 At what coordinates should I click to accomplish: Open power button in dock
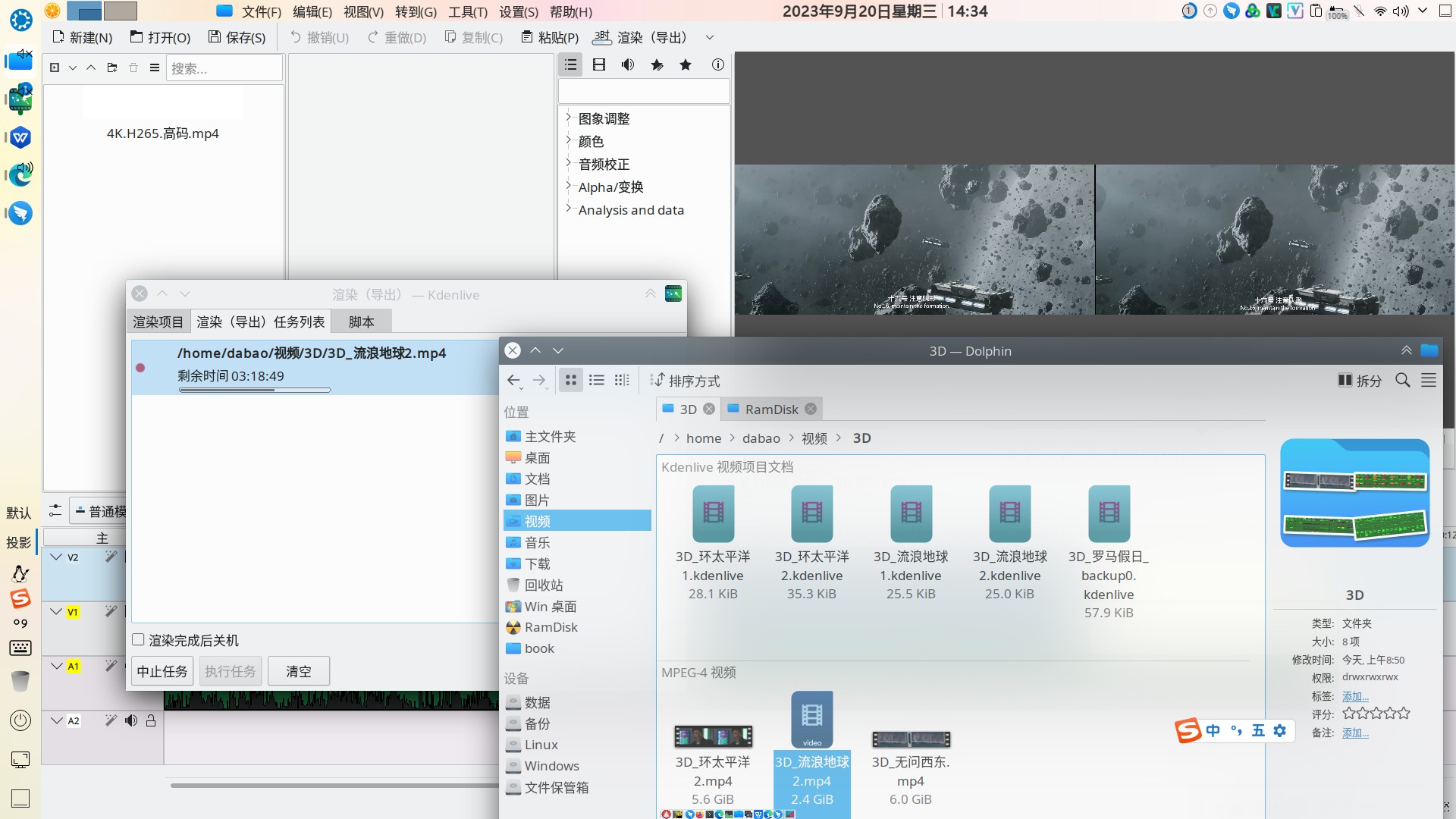(20, 720)
